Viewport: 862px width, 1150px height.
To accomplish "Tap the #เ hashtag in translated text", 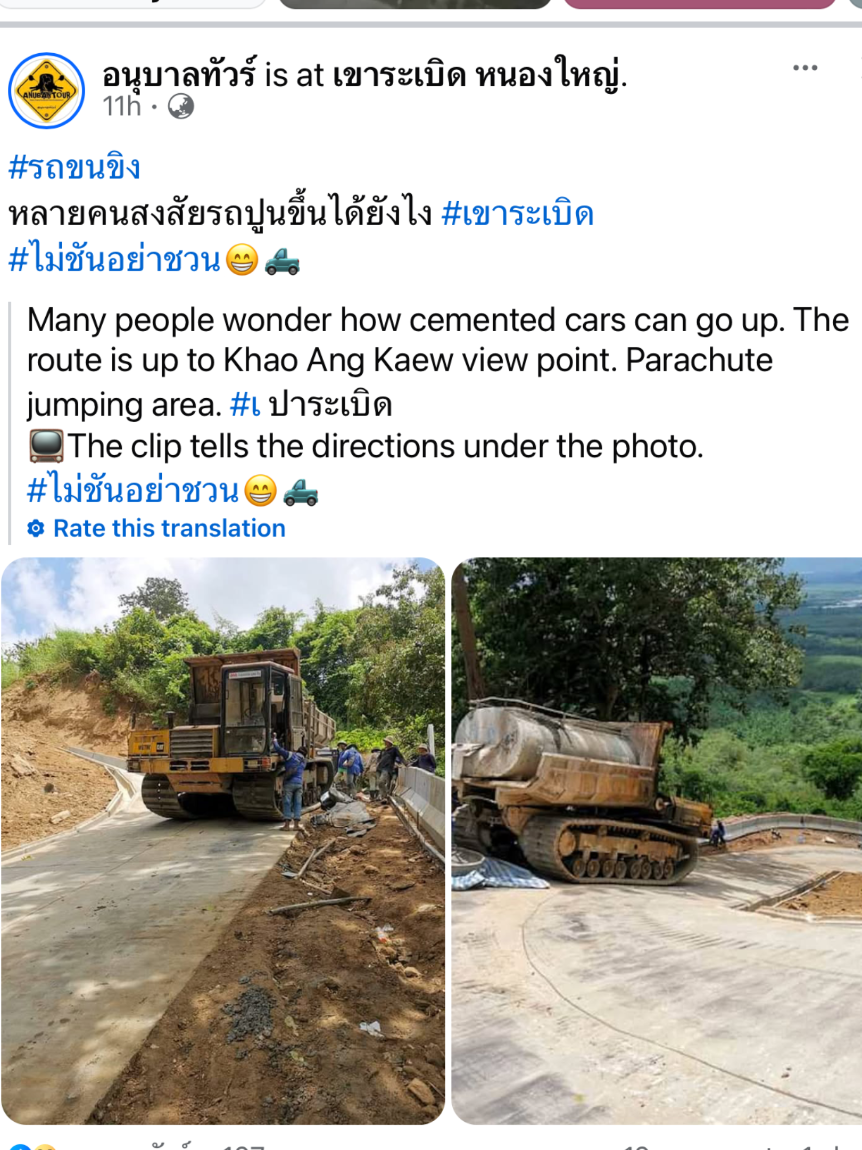I will (246, 405).
